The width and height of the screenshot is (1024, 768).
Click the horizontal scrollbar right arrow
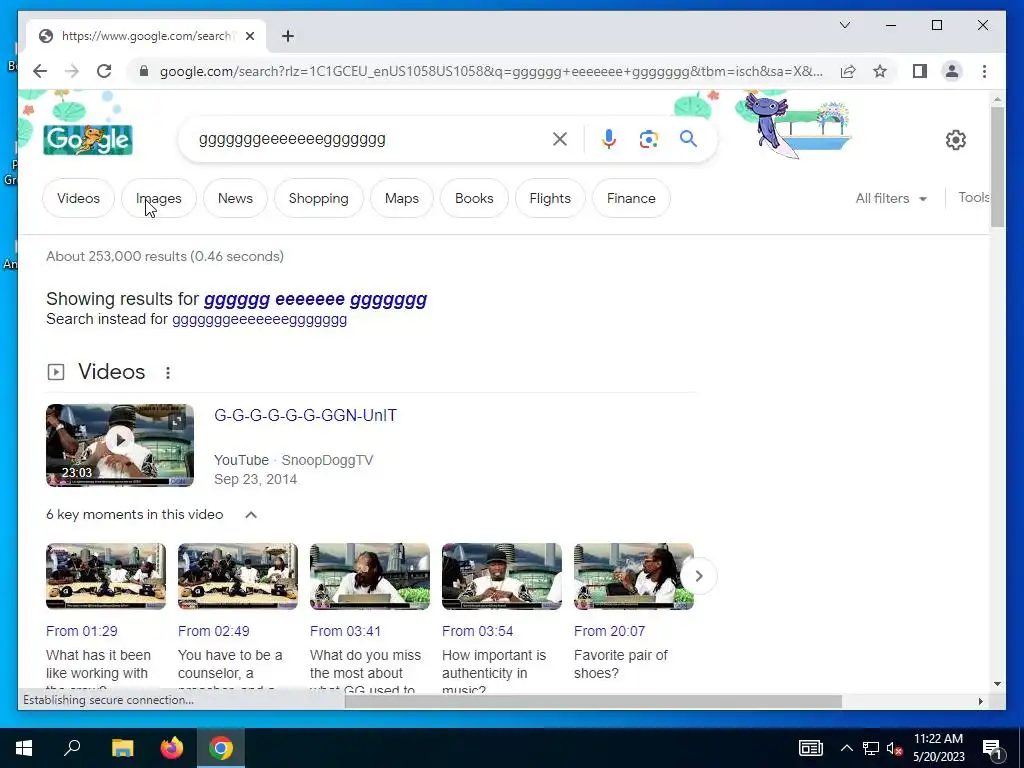coord(980,701)
